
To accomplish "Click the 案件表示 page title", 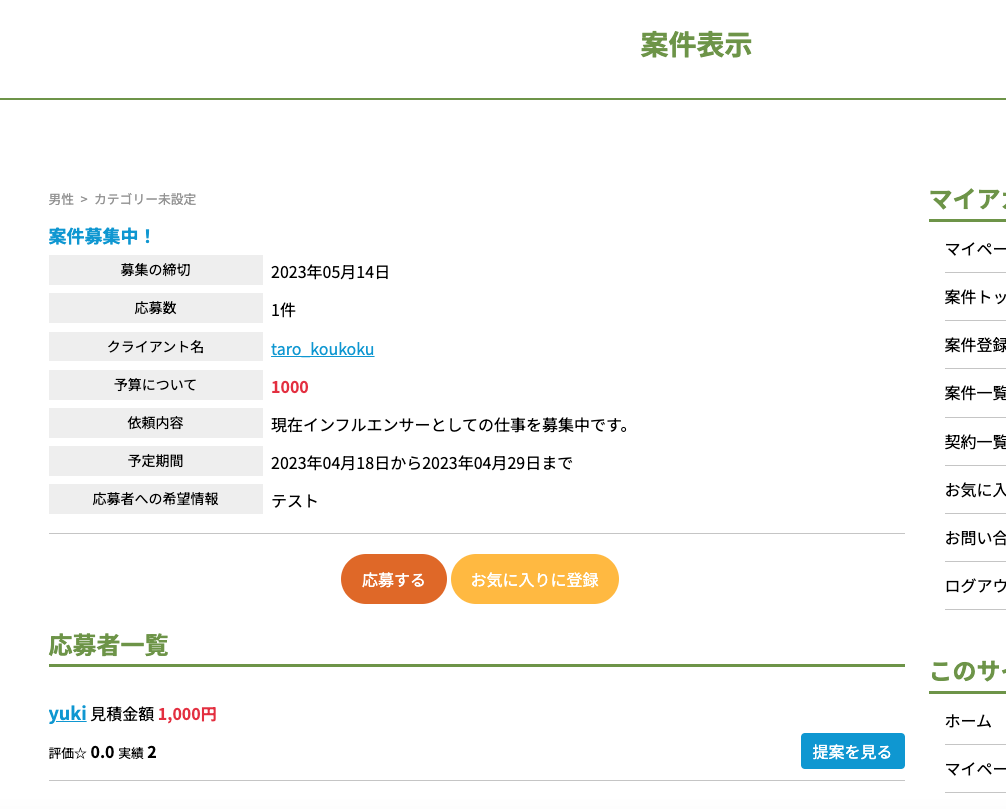I will (695, 45).
